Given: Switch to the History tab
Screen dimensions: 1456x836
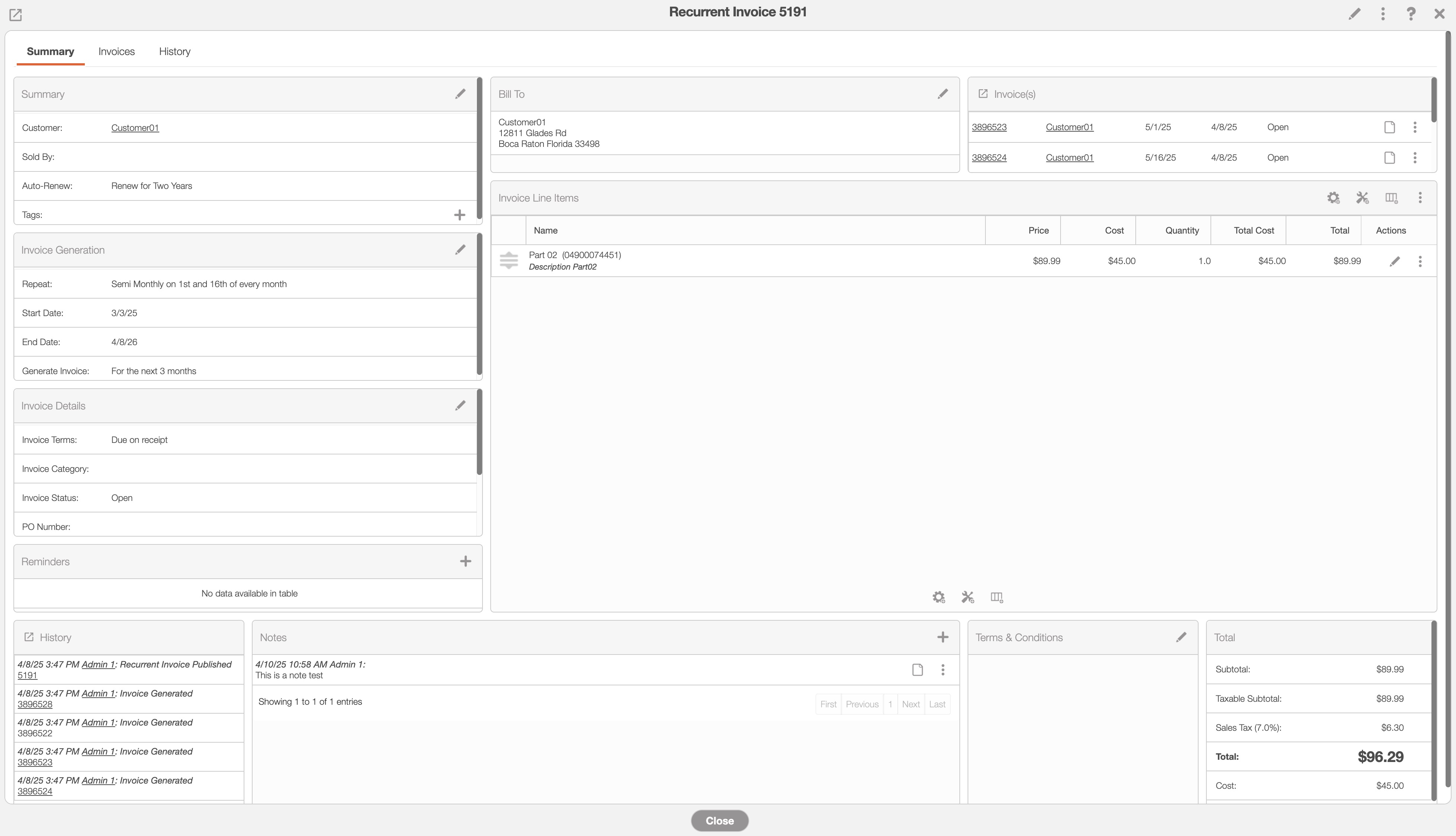Looking at the screenshot, I should pos(174,52).
